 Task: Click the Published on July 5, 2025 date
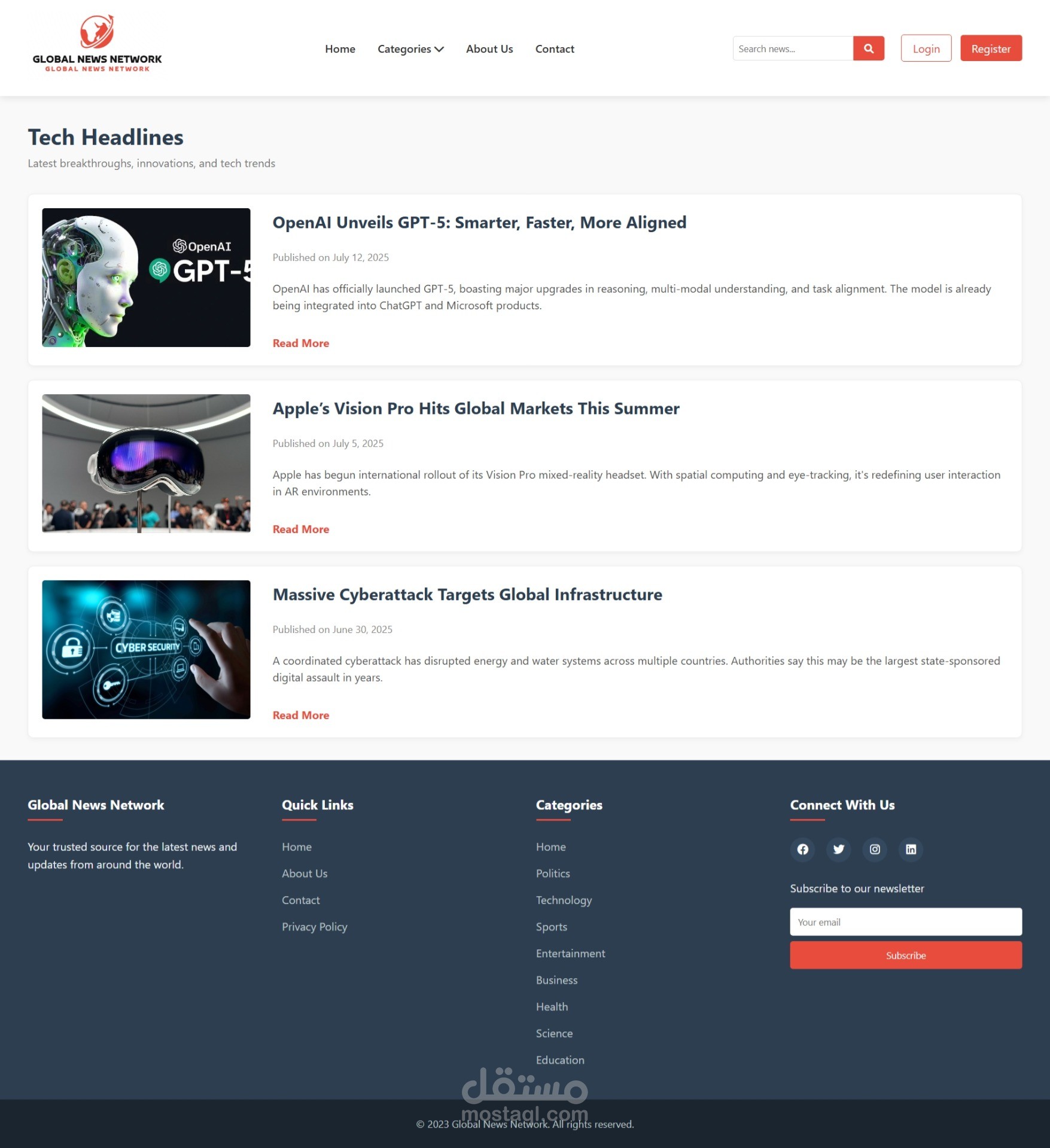click(x=328, y=443)
